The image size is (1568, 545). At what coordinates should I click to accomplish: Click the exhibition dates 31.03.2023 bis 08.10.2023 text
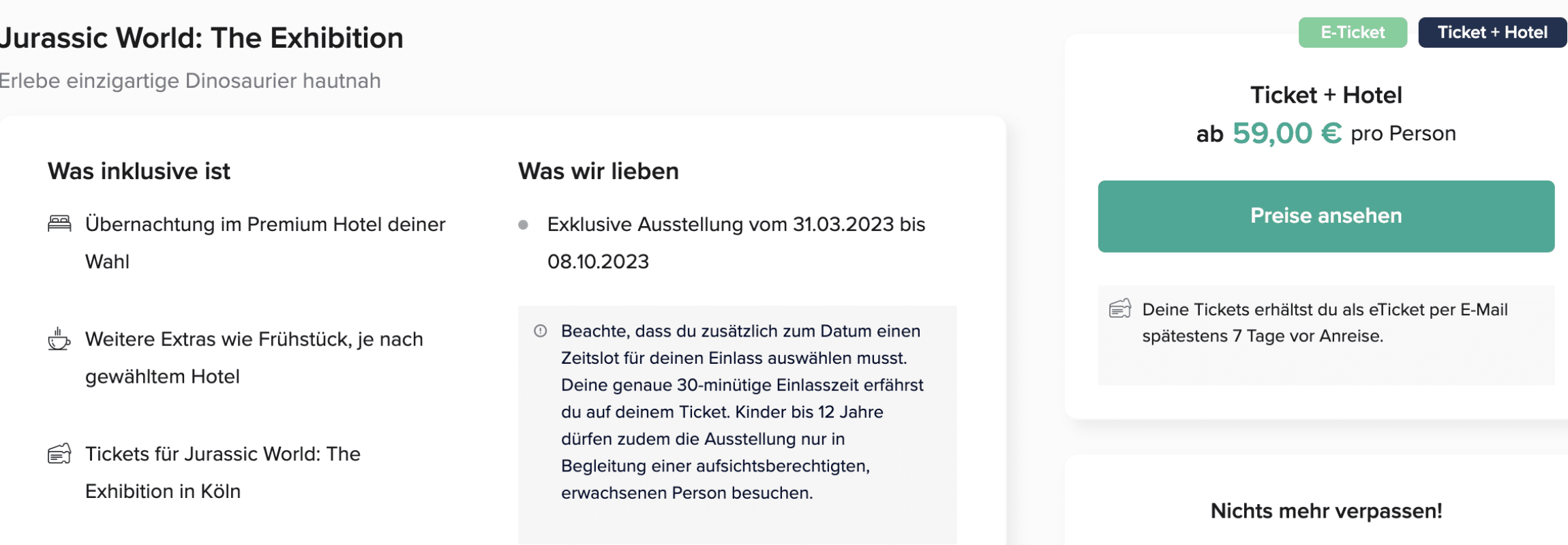pos(736,242)
